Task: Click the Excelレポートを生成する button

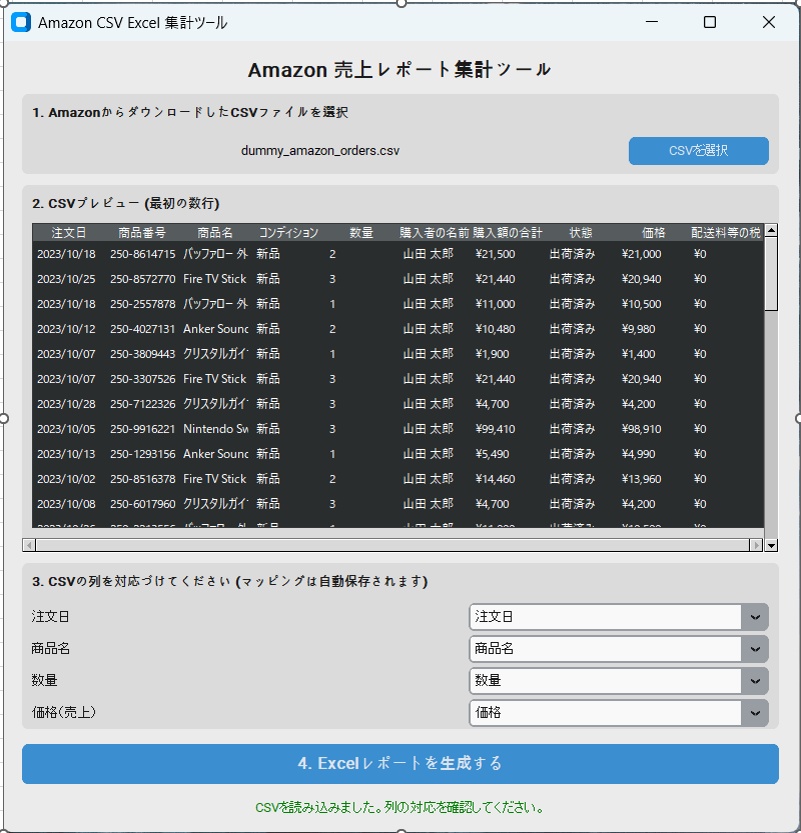Action: (x=400, y=763)
